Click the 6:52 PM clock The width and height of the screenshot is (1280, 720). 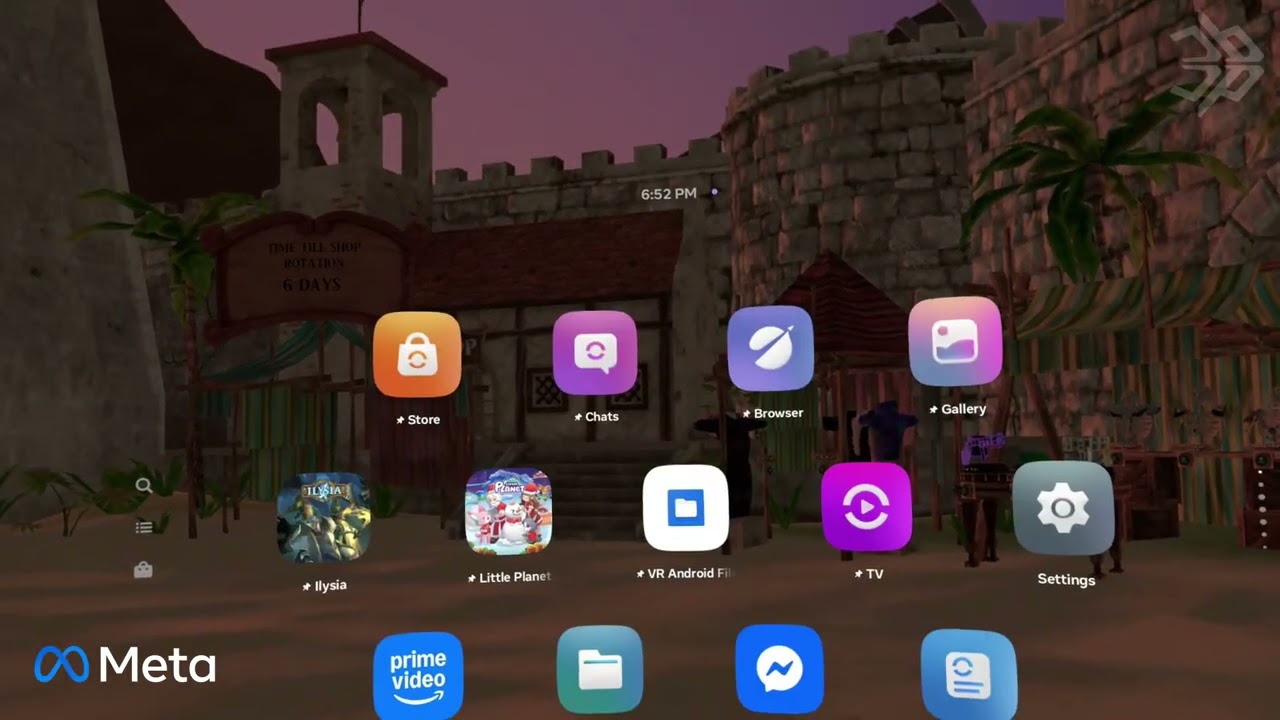(x=668, y=193)
